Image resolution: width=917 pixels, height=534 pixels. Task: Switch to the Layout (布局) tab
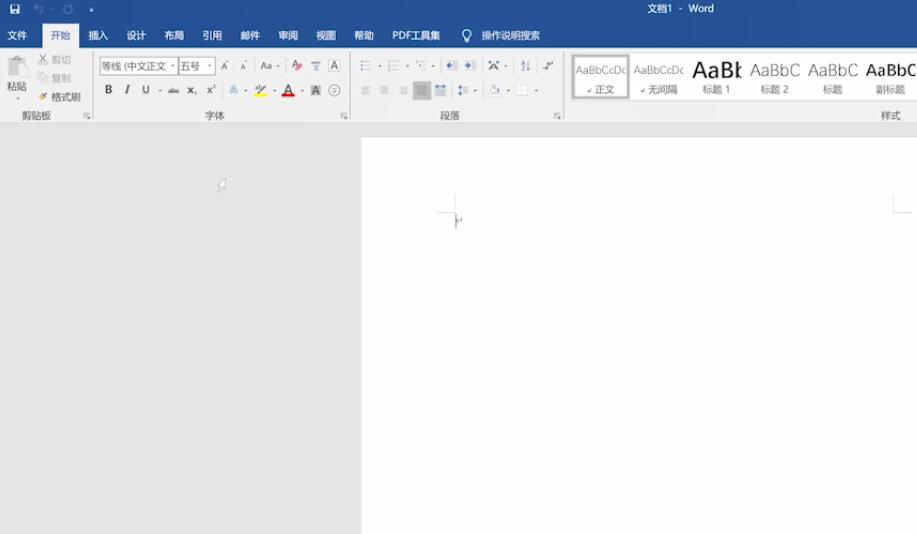click(x=174, y=36)
